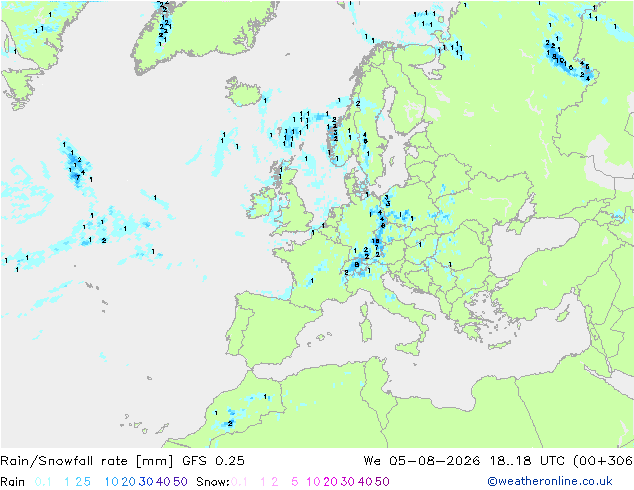Select the Rain legend value 5
The width and height of the screenshot is (634, 490).
[x=87, y=482]
